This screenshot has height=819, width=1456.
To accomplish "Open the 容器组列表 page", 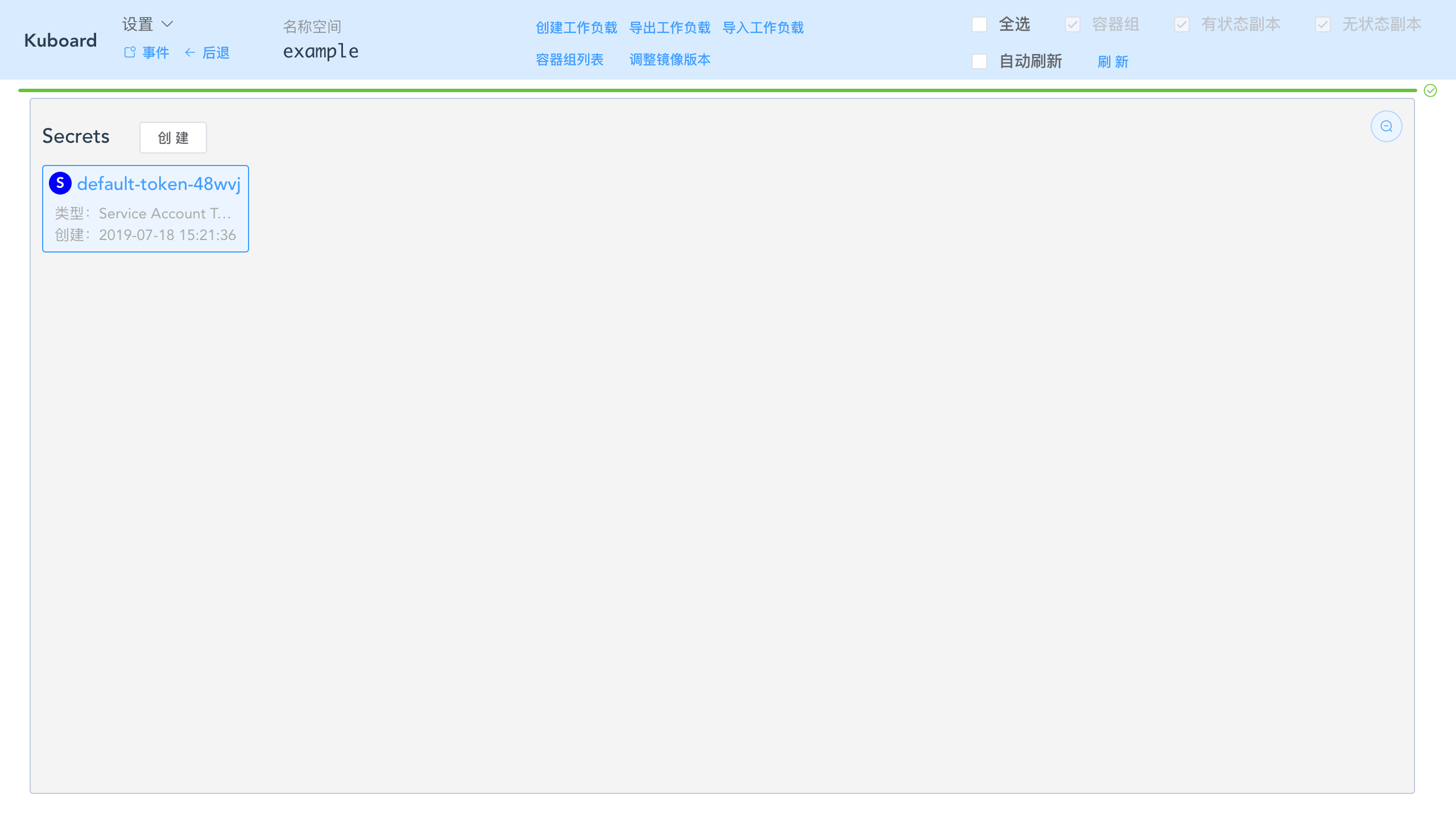I will click(569, 60).
